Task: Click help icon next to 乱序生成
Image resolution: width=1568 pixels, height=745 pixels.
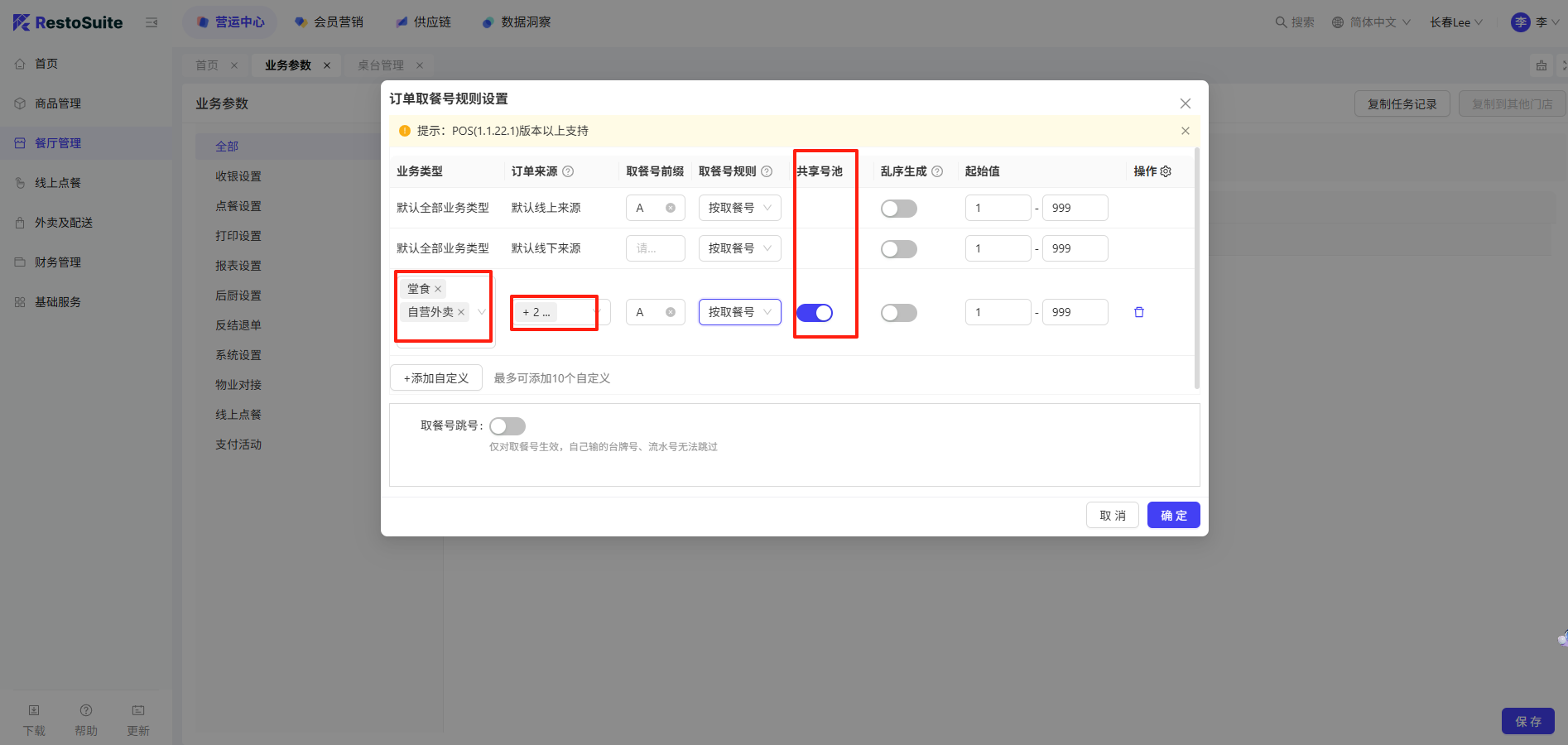Action: tap(937, 171)
